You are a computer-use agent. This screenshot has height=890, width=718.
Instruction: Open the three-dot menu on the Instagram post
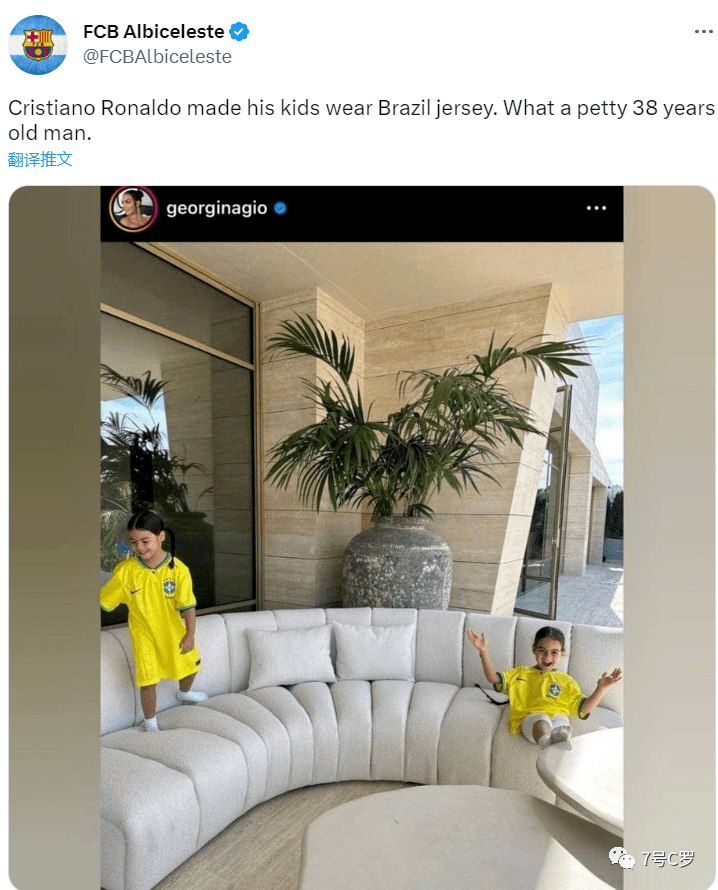coord(596,208)
